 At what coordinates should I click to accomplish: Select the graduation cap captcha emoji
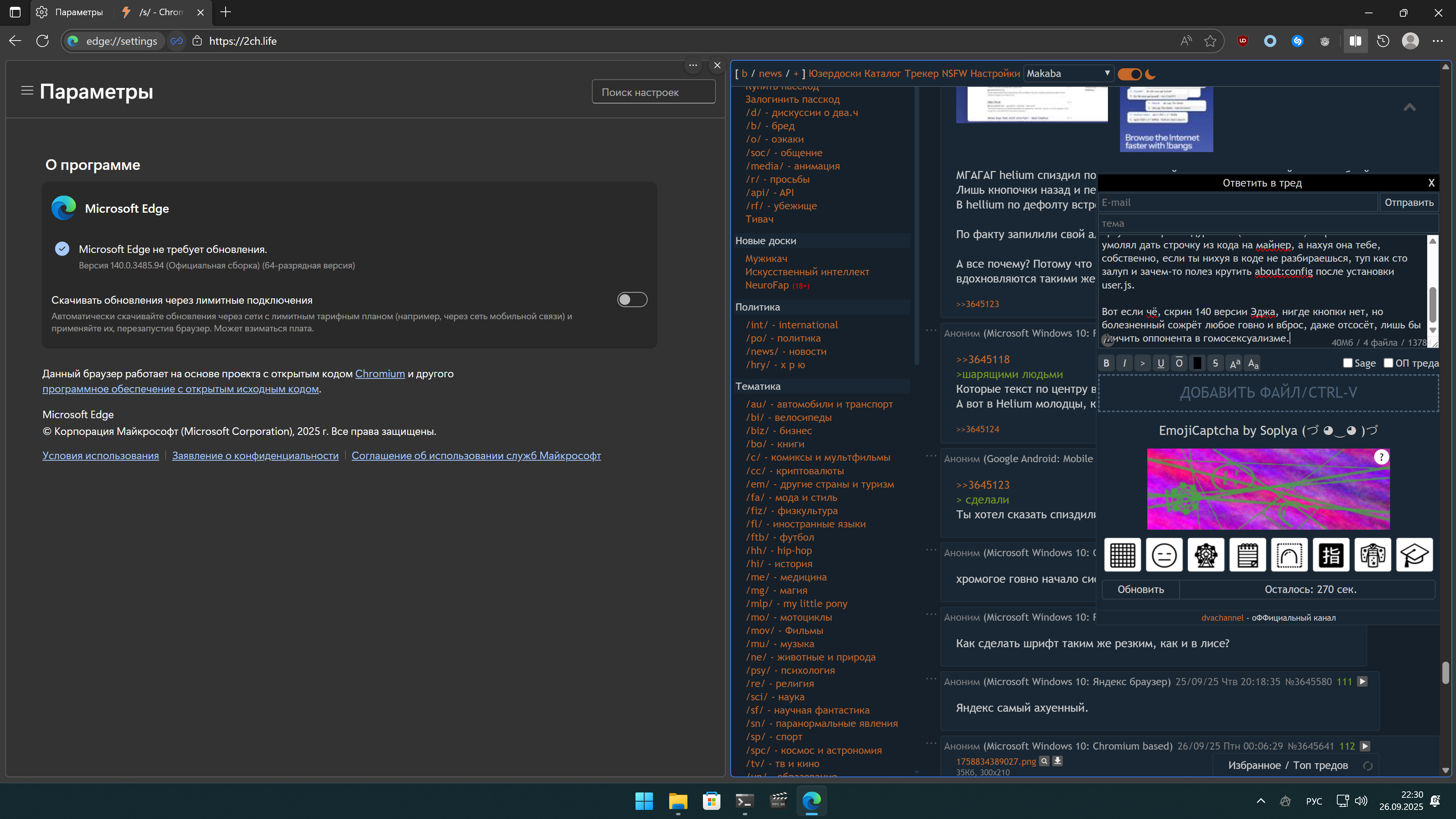click(1414, 554)
